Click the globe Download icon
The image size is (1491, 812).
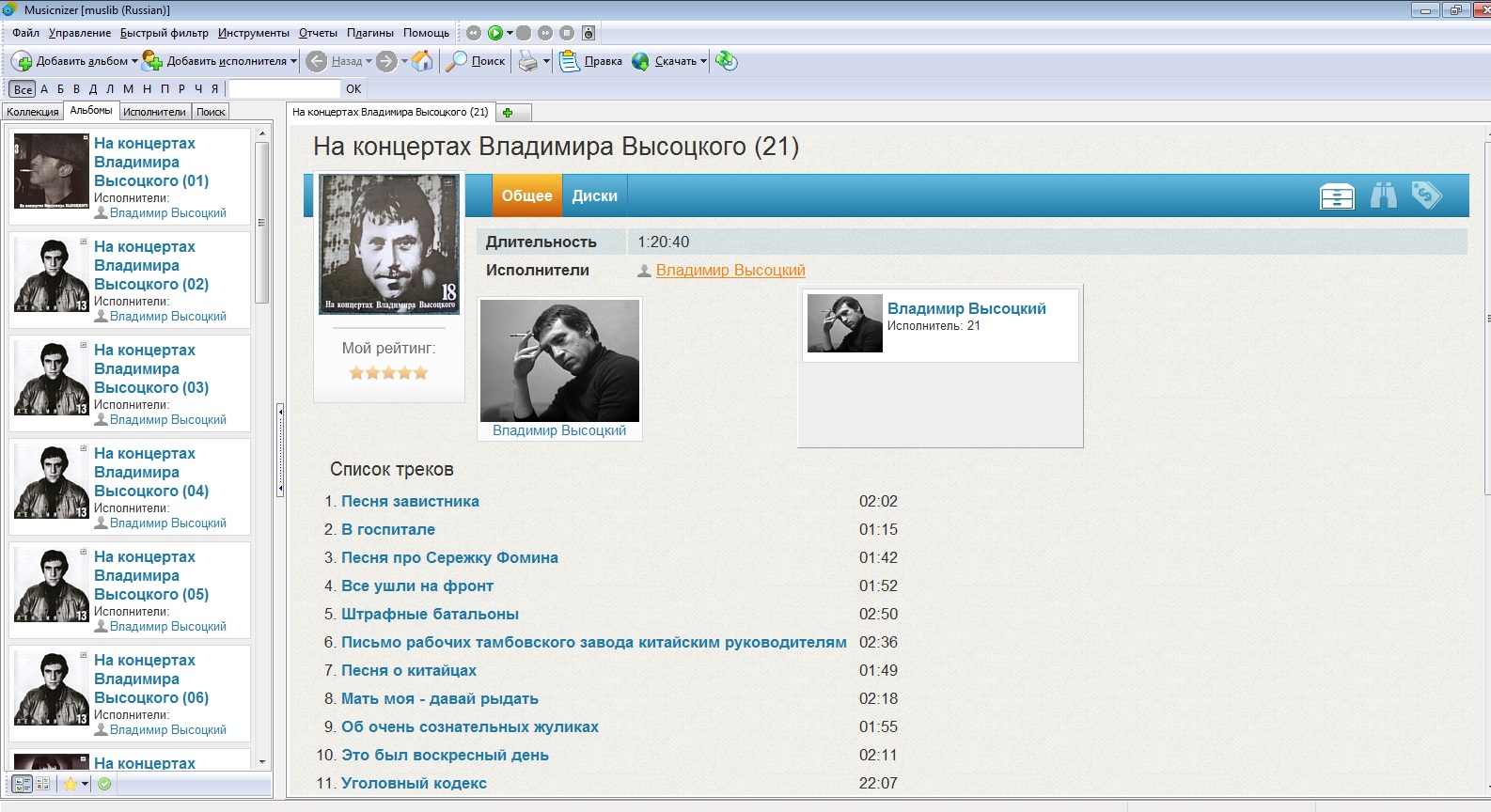click(641, 61)
